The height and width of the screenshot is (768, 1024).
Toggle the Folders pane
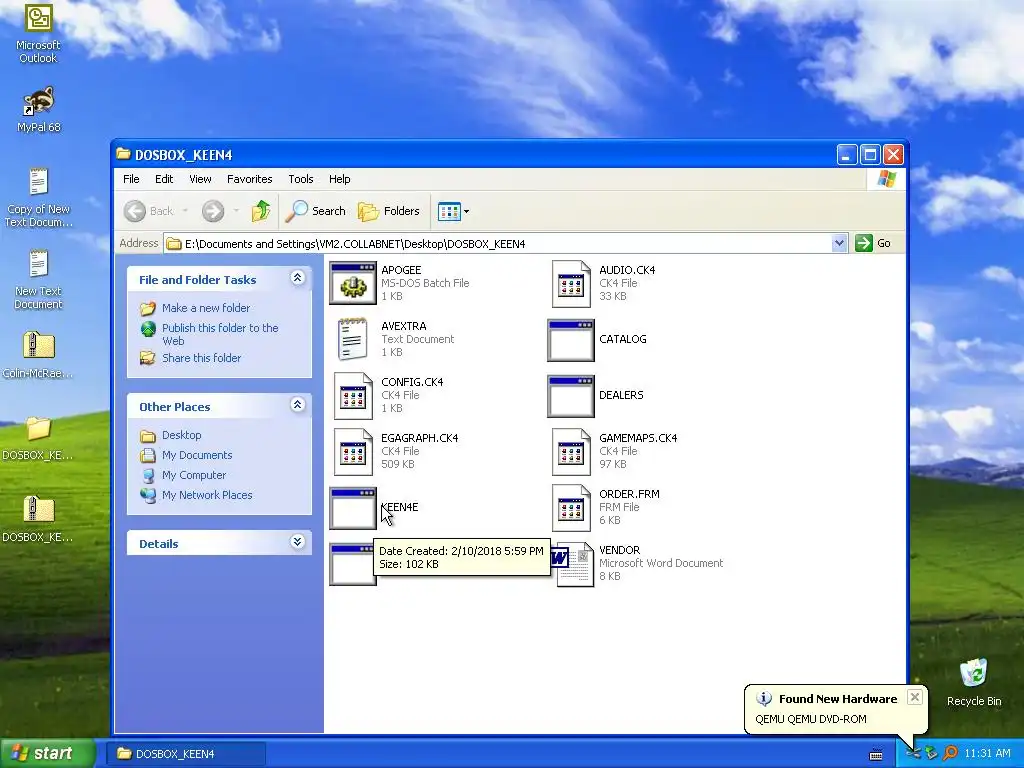click(x=389, y=211)
